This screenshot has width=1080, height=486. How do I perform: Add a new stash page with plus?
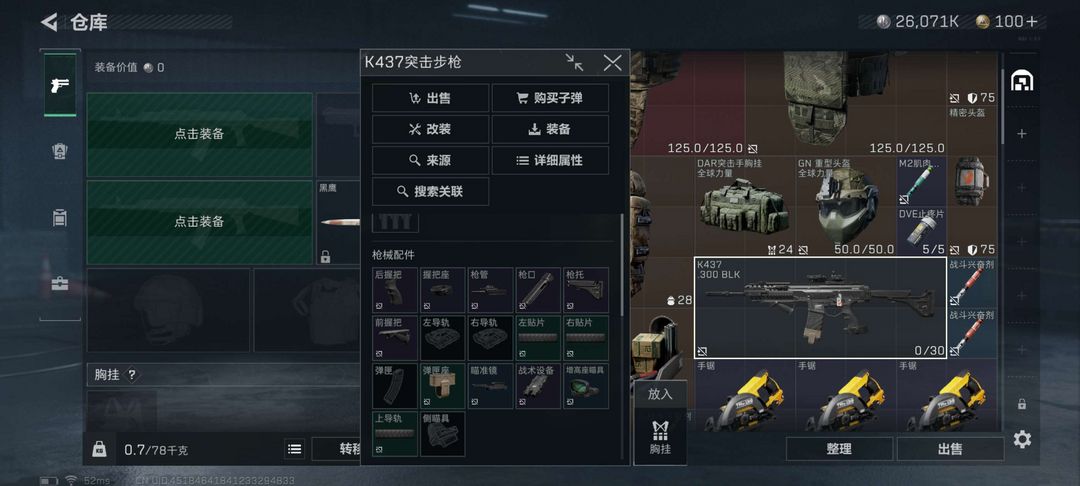[1022, 134]
